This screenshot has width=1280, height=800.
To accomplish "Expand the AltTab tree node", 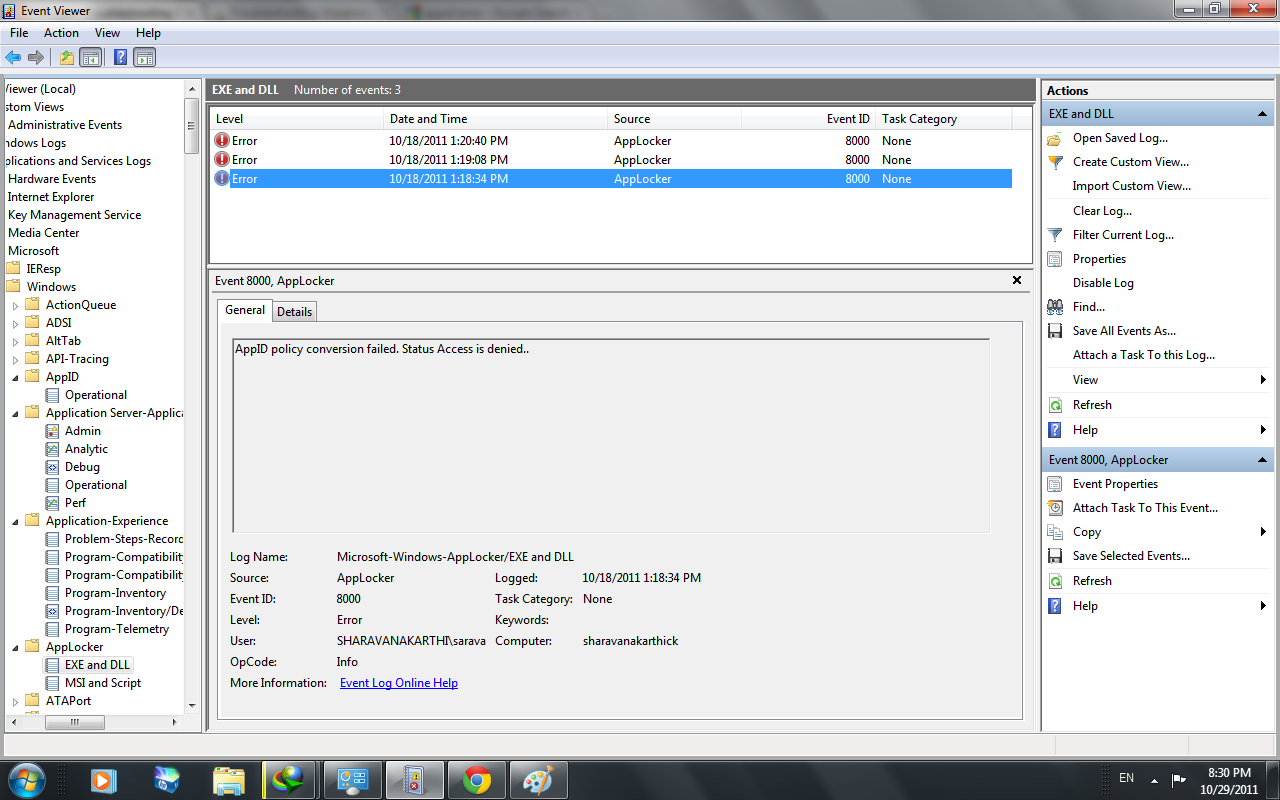I will 16,341.
